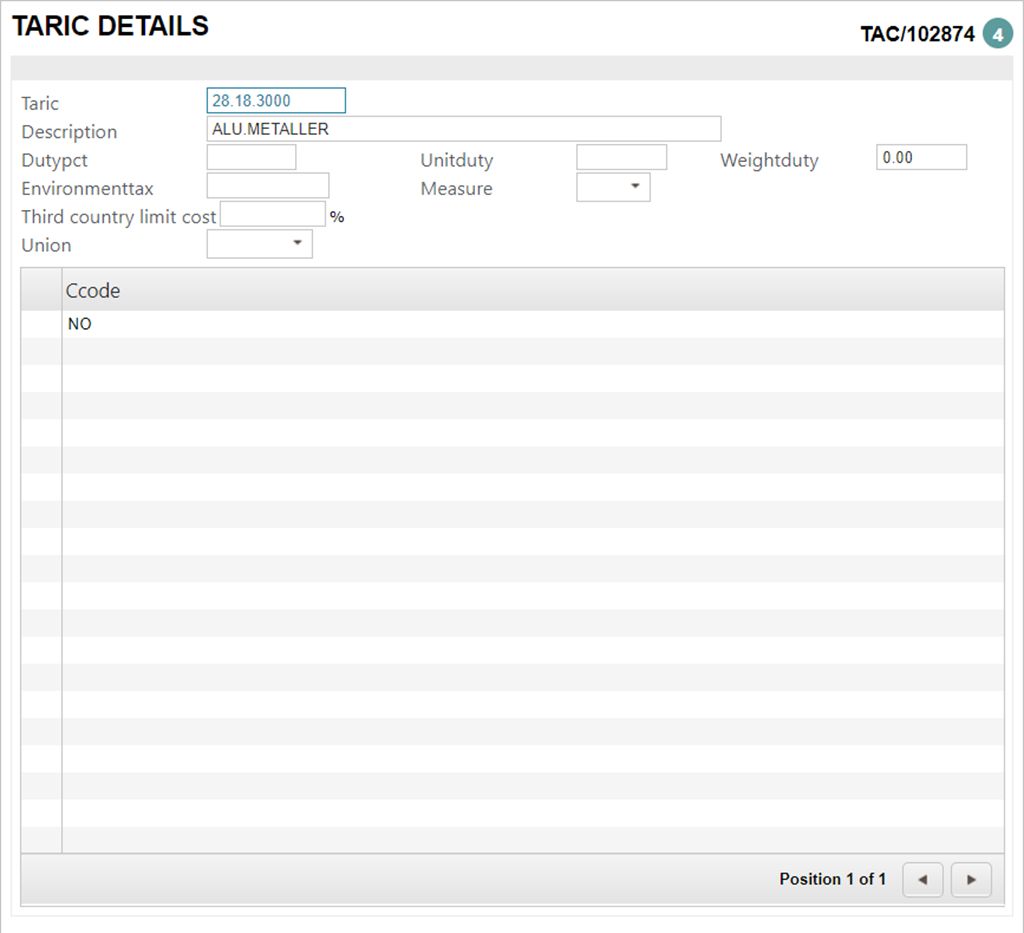The image size is (1024, 933).
Task: Expand the Union dropdown
Action: [260, 244]
